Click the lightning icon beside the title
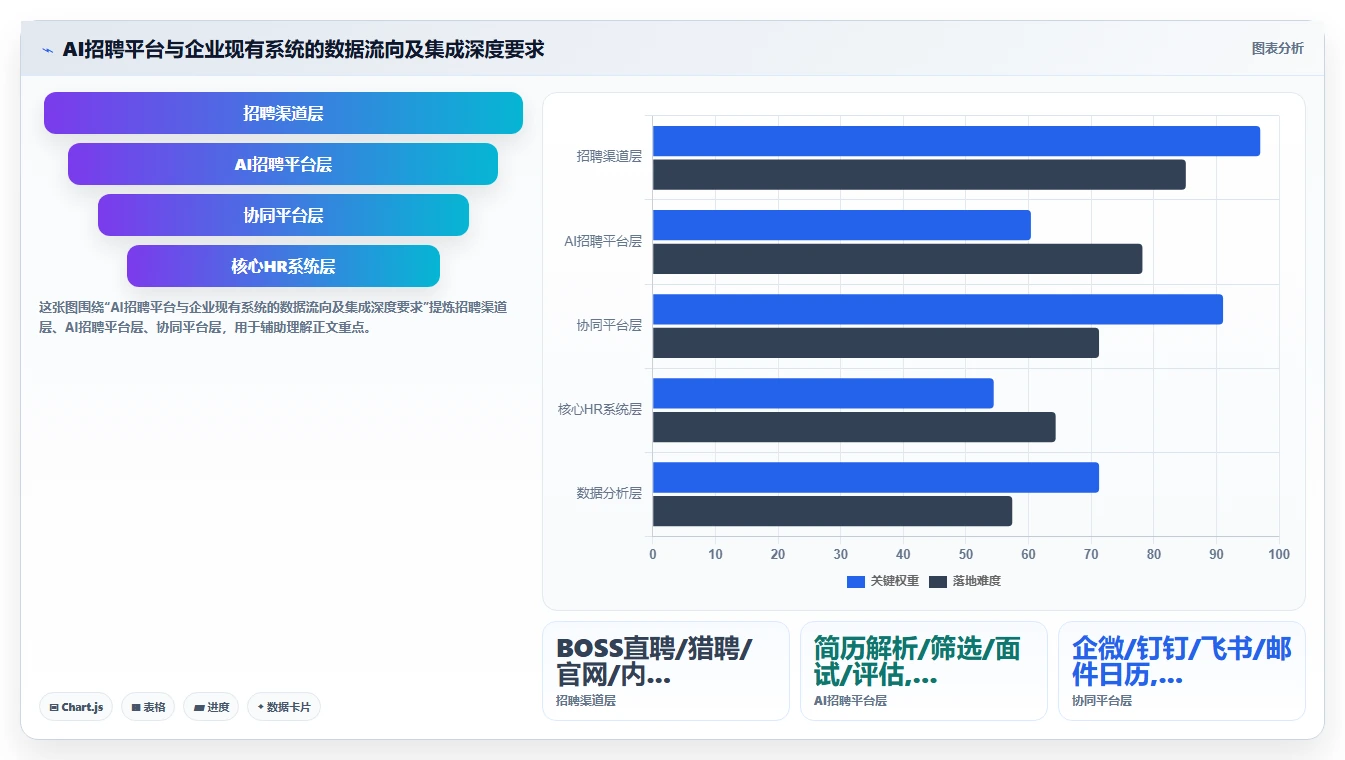 (47, 50)
